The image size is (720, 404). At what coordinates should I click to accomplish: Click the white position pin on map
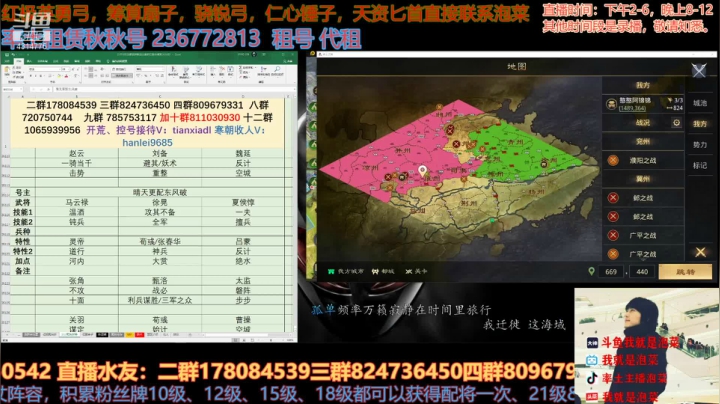coord(422,171)
